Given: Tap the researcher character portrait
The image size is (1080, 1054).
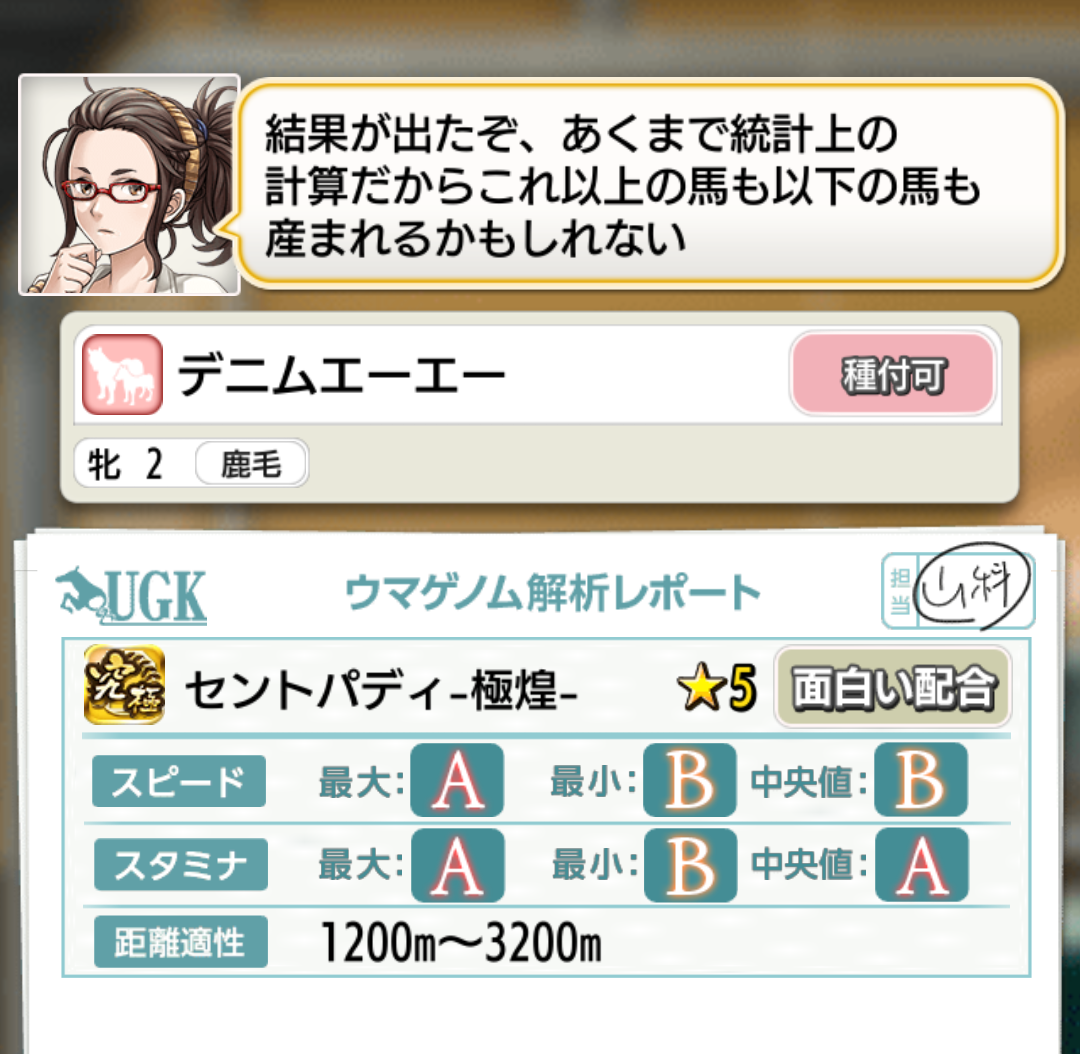Looking at the screenshot, I should 129,185.
